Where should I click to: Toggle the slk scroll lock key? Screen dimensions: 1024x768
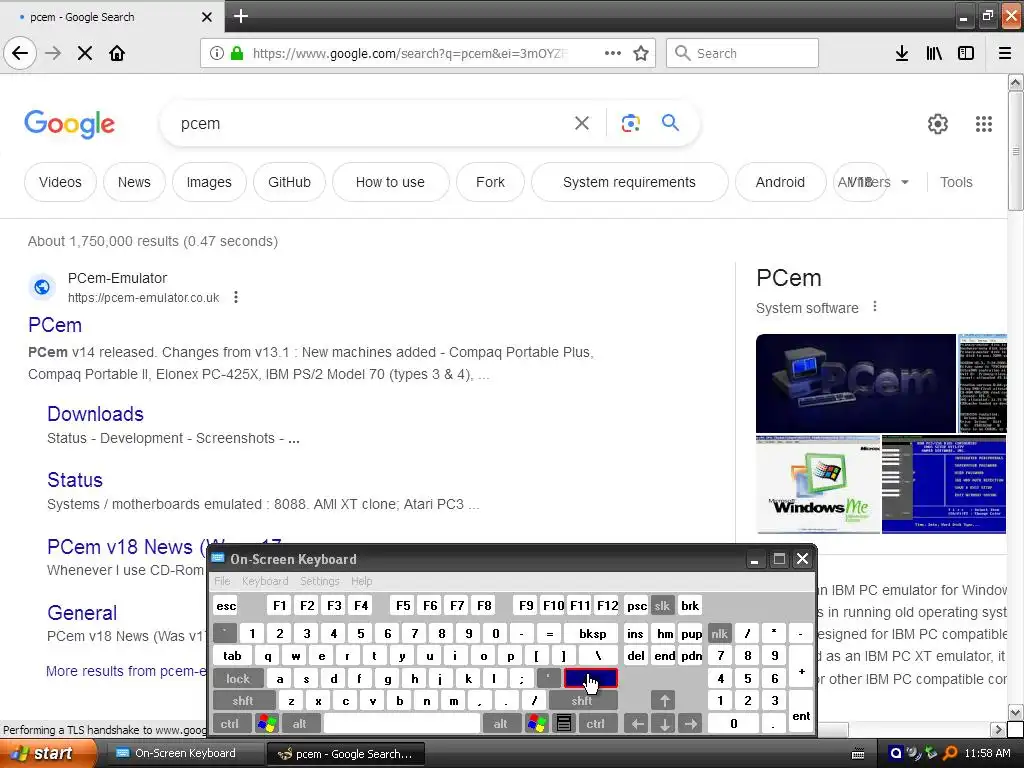662,606
